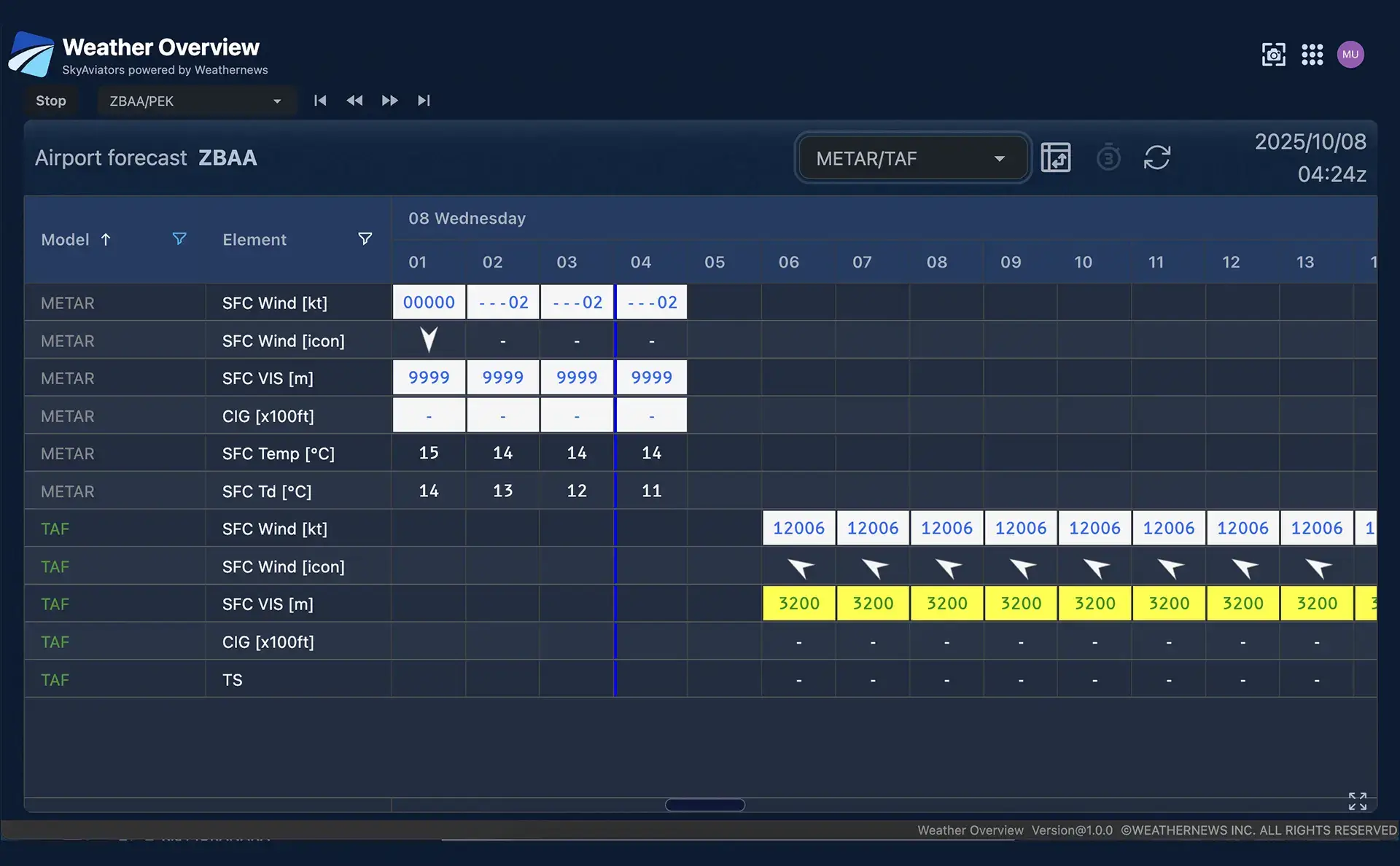
Task: Toggle the auto-refresh timer icon
Action: [1108, 157]
